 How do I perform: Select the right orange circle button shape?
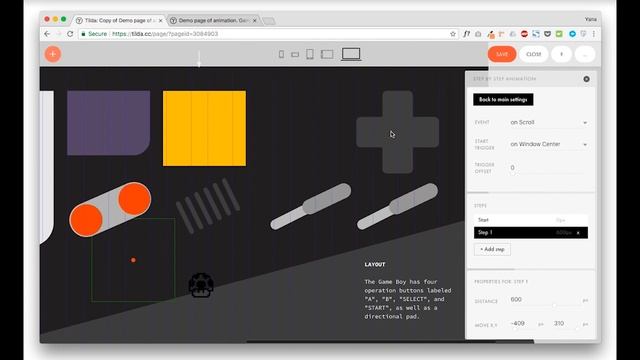coord(135,199)
